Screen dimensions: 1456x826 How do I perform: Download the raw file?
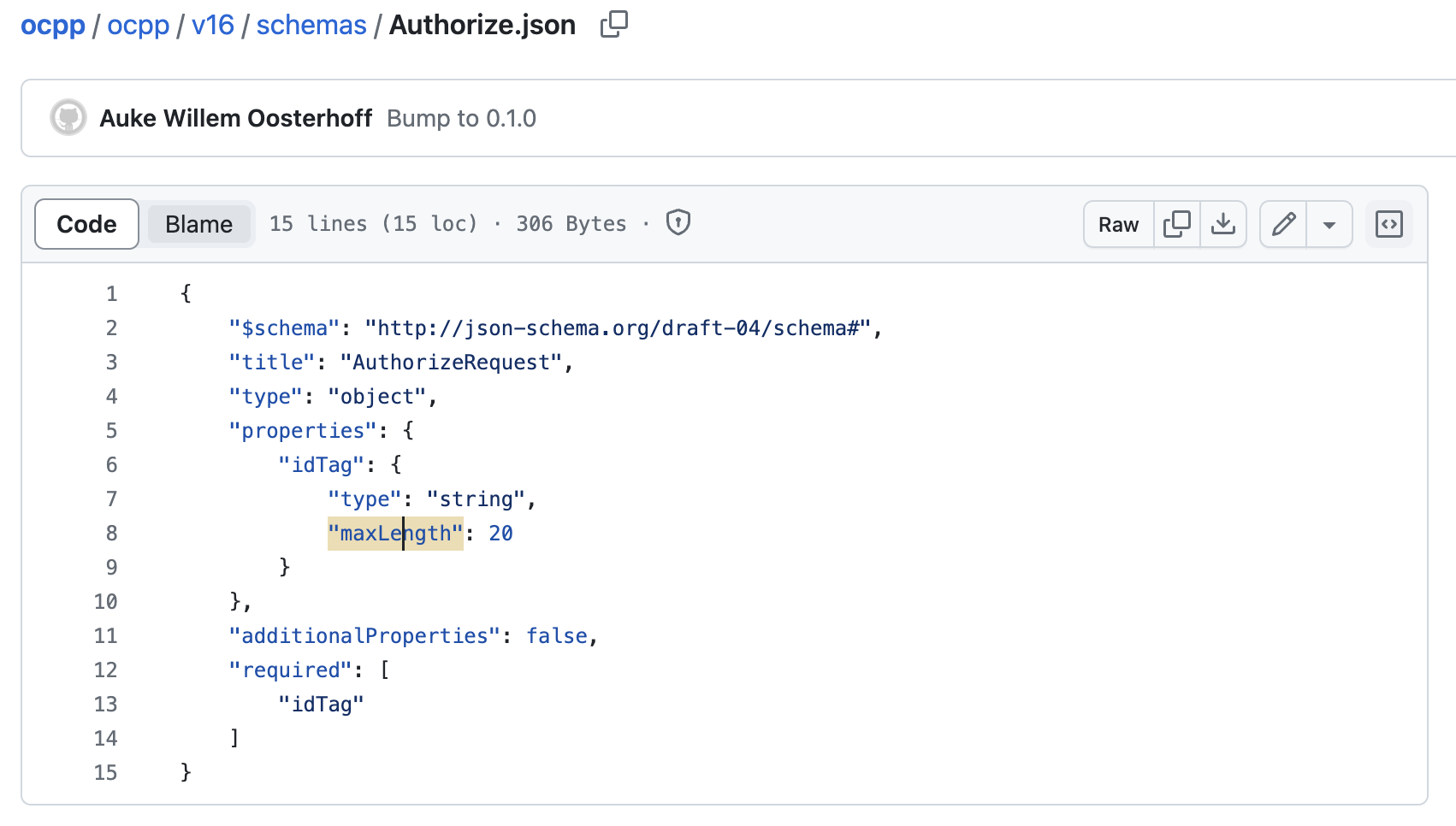(x=1223, y=224)
